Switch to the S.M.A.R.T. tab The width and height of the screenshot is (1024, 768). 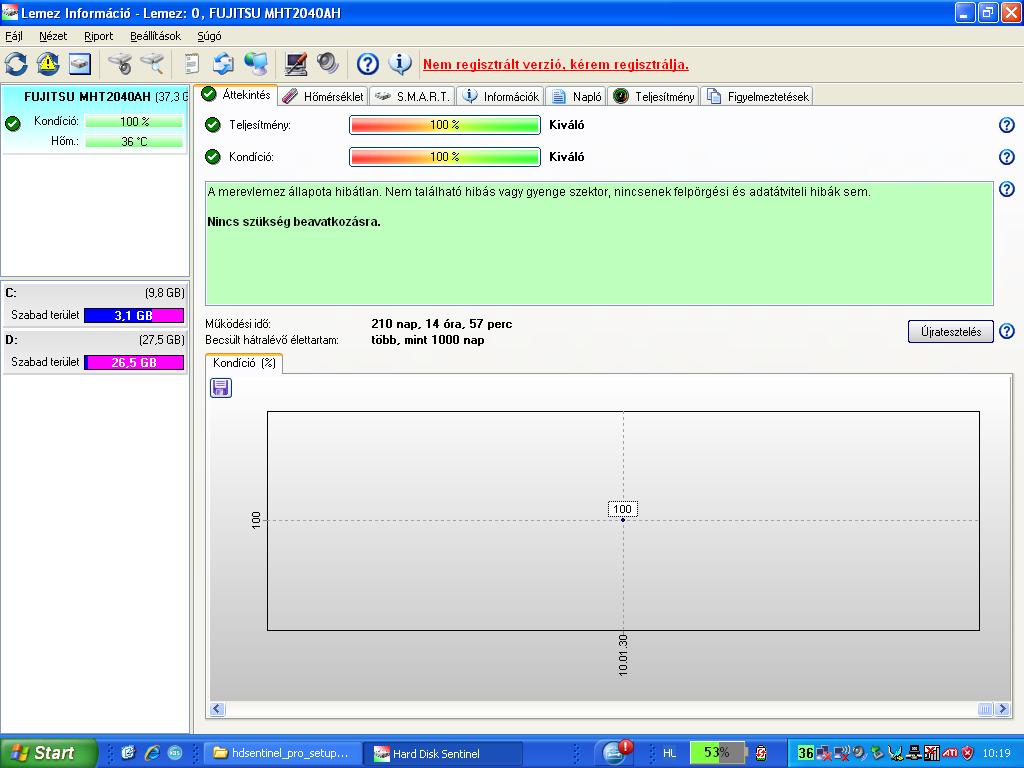tap(412, 97)
